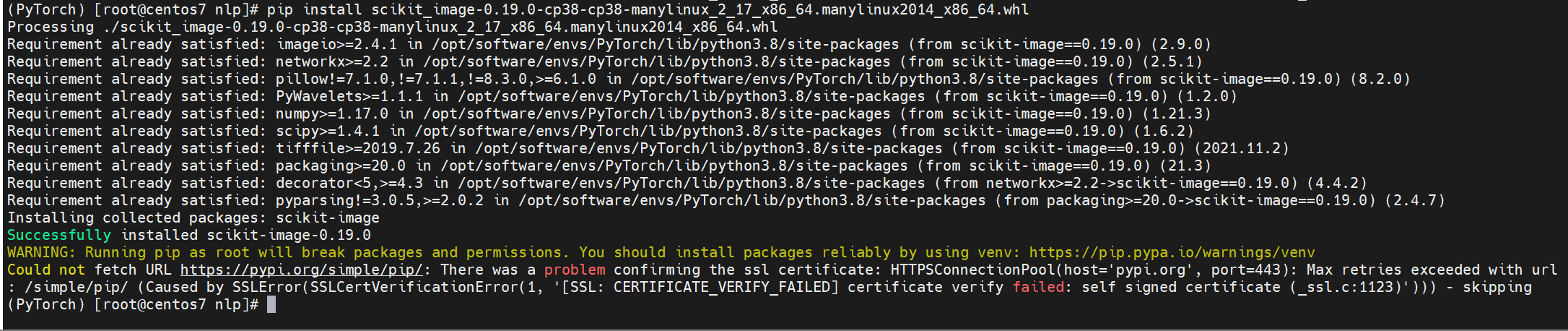1568x331 pixels.
Task: Click the yellow "WARNING:" label
Action: pyautogui.click(x=41, y=252)
